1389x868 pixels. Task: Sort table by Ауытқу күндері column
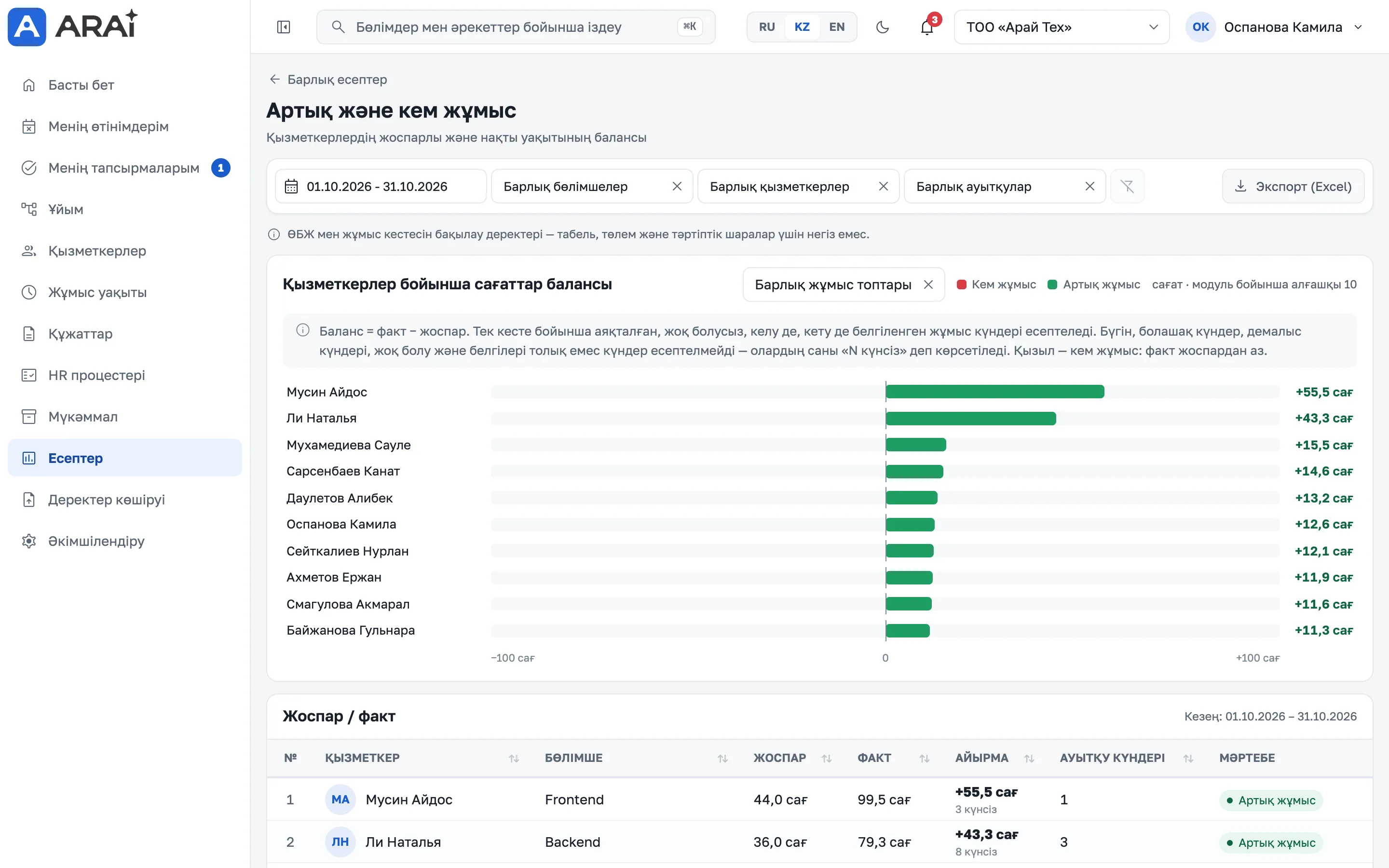coord(1188,759)
